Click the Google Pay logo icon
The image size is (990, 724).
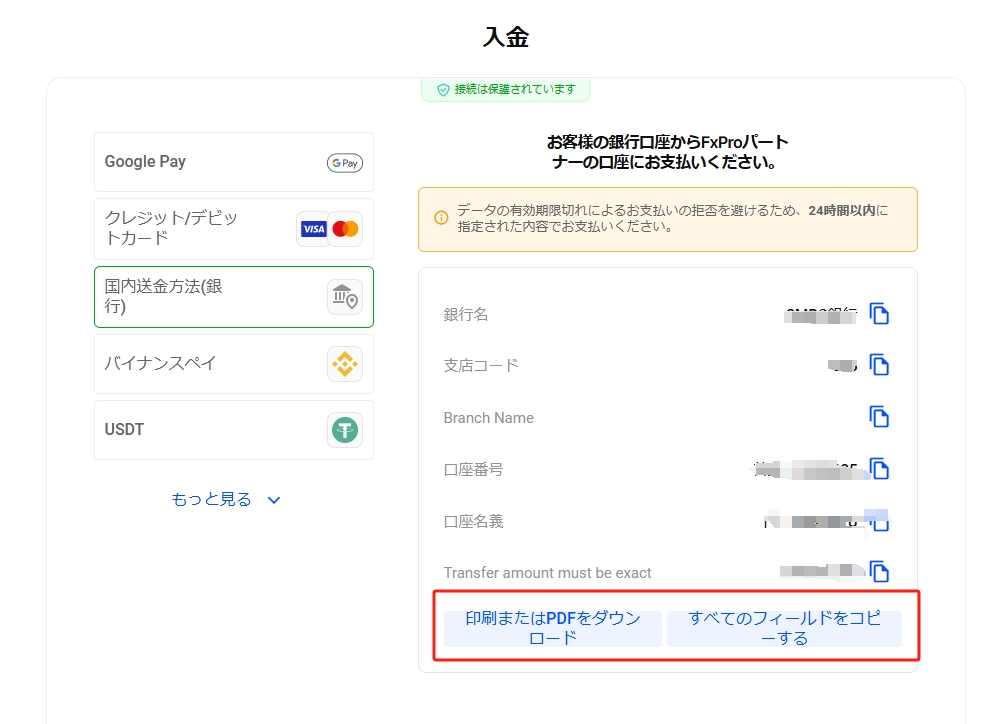pyautogui.click(x=344, y=163)
